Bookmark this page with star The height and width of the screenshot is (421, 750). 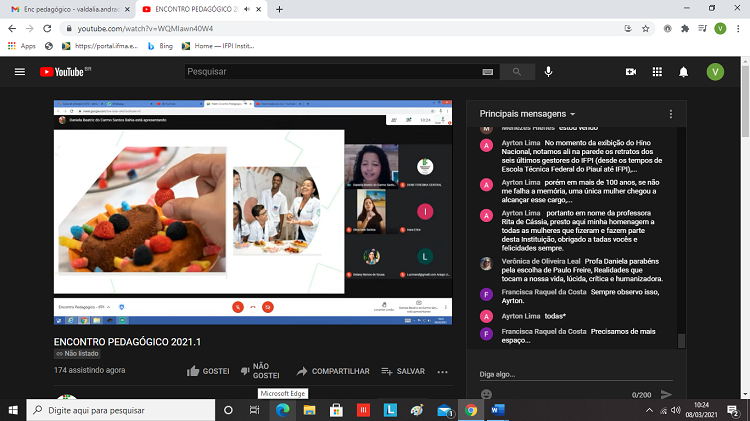tap(645, 29)
